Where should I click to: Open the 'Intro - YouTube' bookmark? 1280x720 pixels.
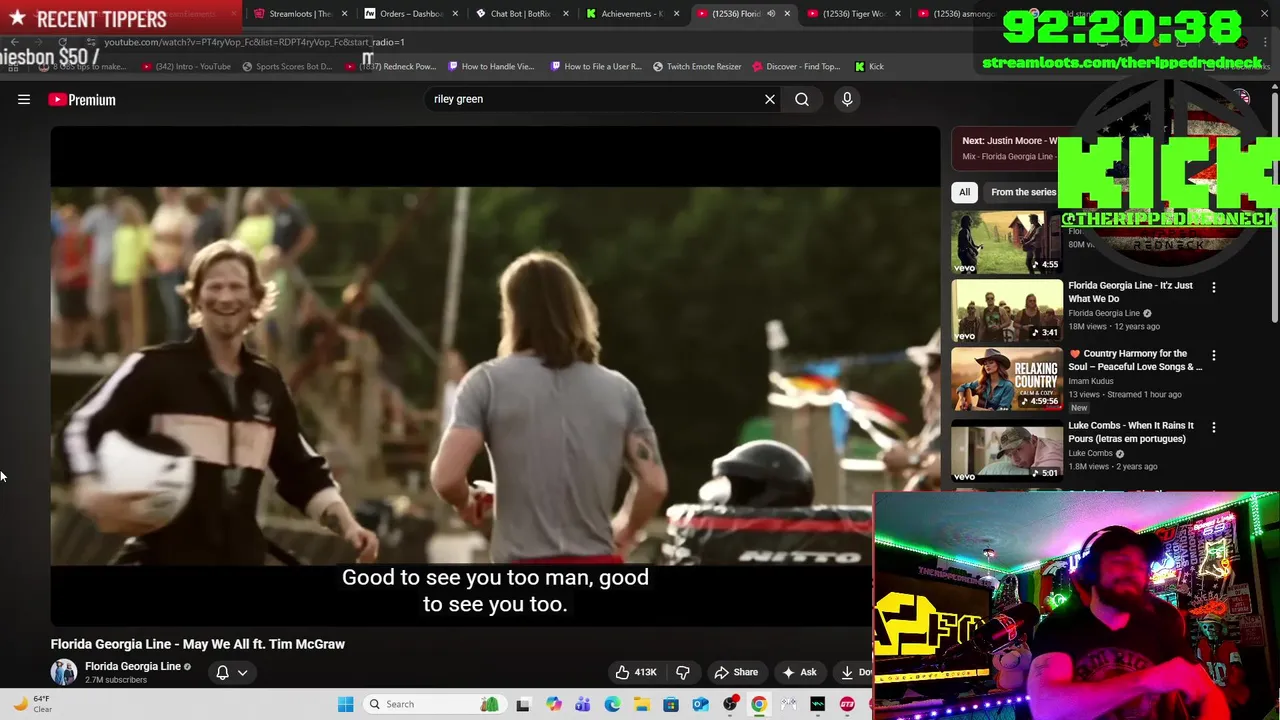pos(187,67)
